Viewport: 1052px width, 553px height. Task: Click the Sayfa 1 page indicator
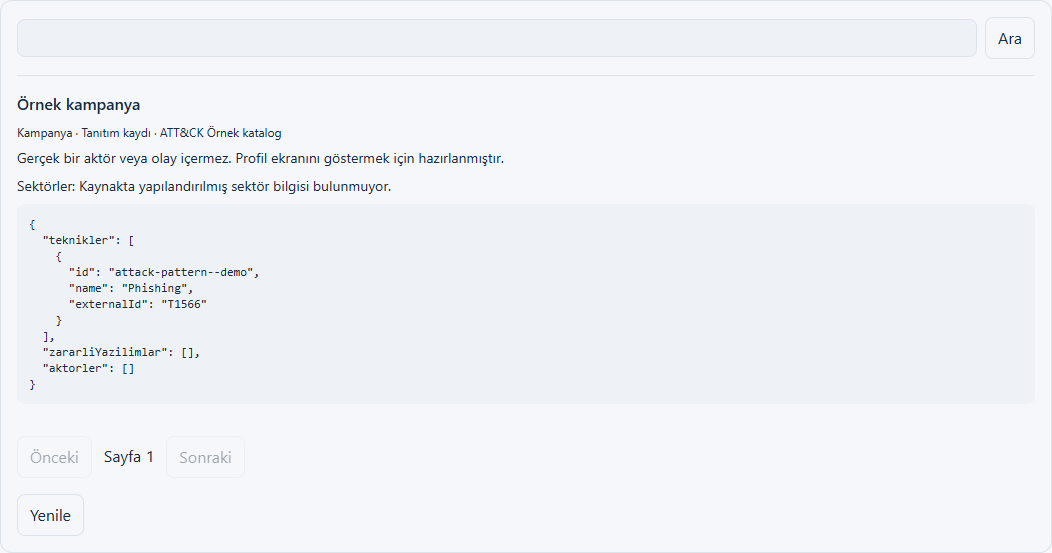[129, 457]
